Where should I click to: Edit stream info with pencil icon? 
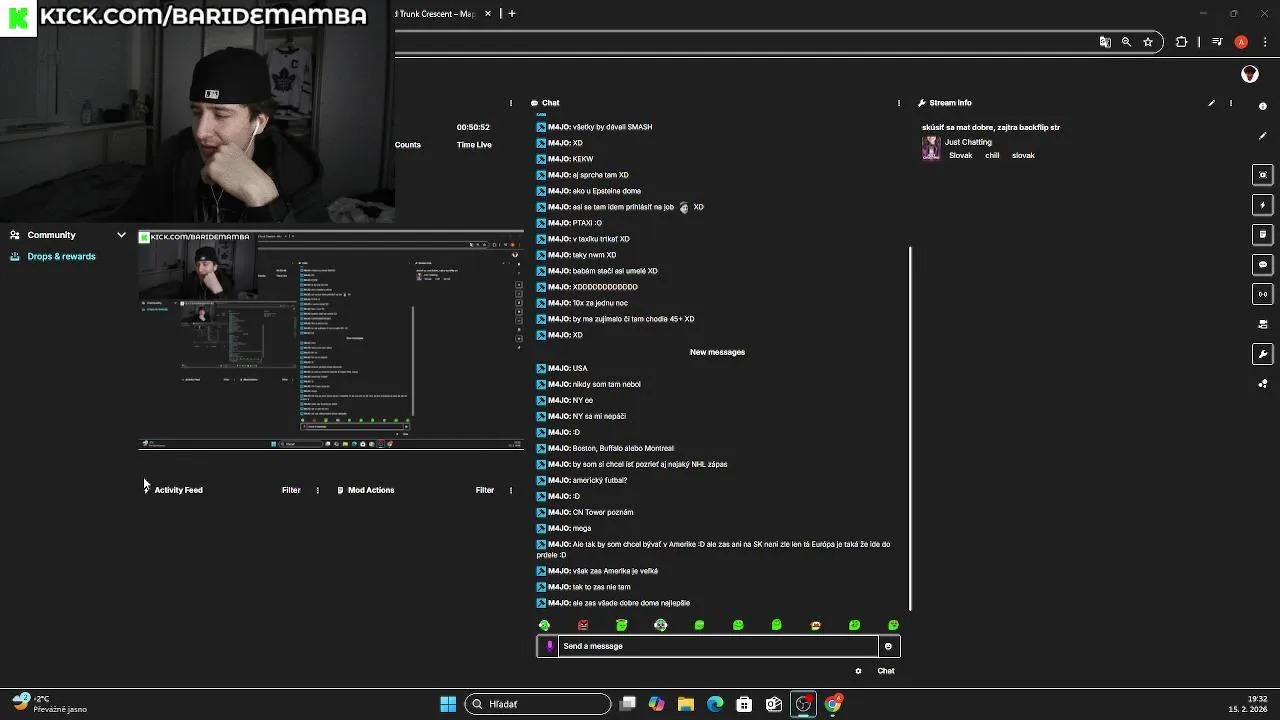coord(1211,103)
